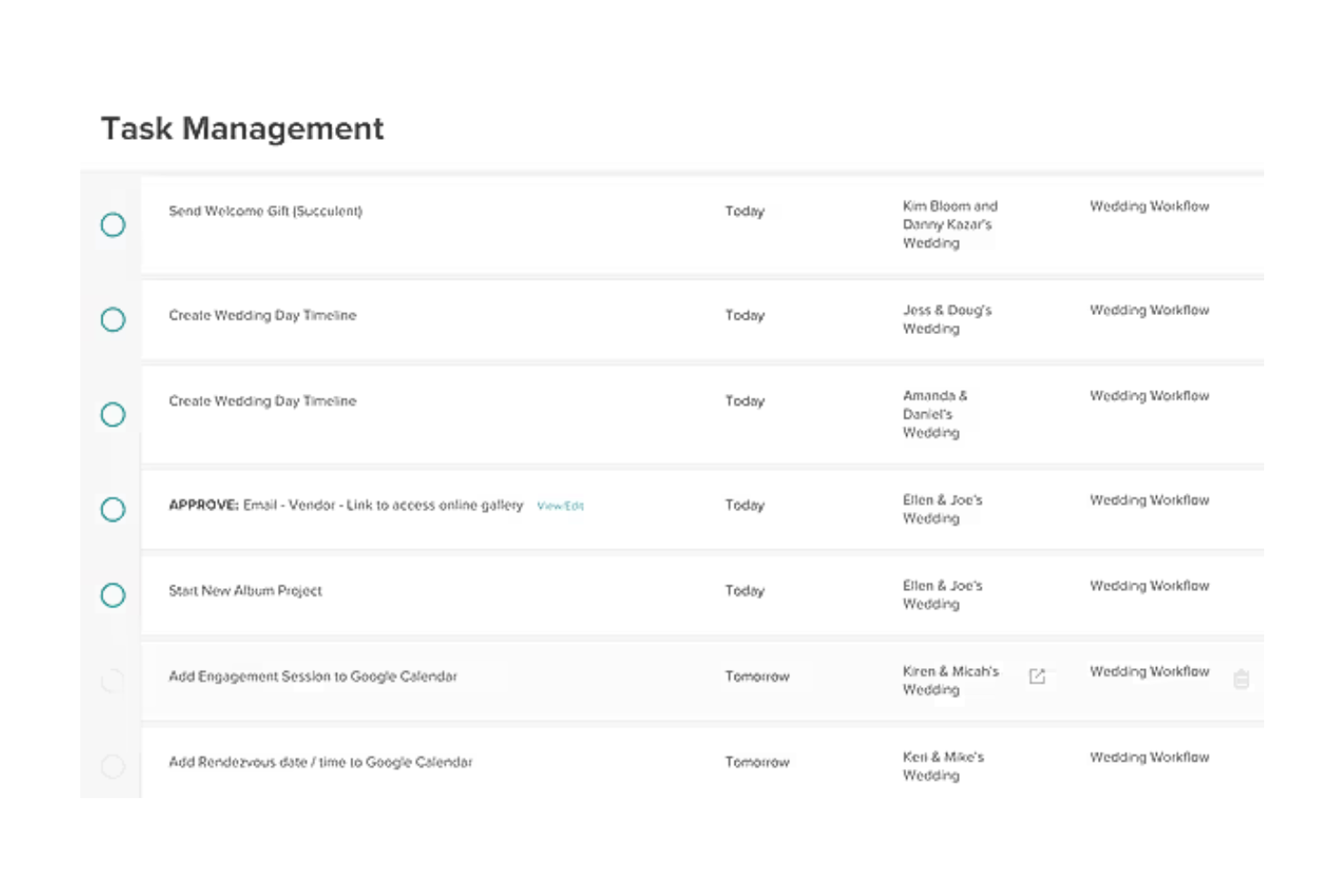Open "Create Wedding Day Timeline" for Jess & Doug
This screenshot has width=1344, height=896.
pyautogui.click(x=262, y=315)
